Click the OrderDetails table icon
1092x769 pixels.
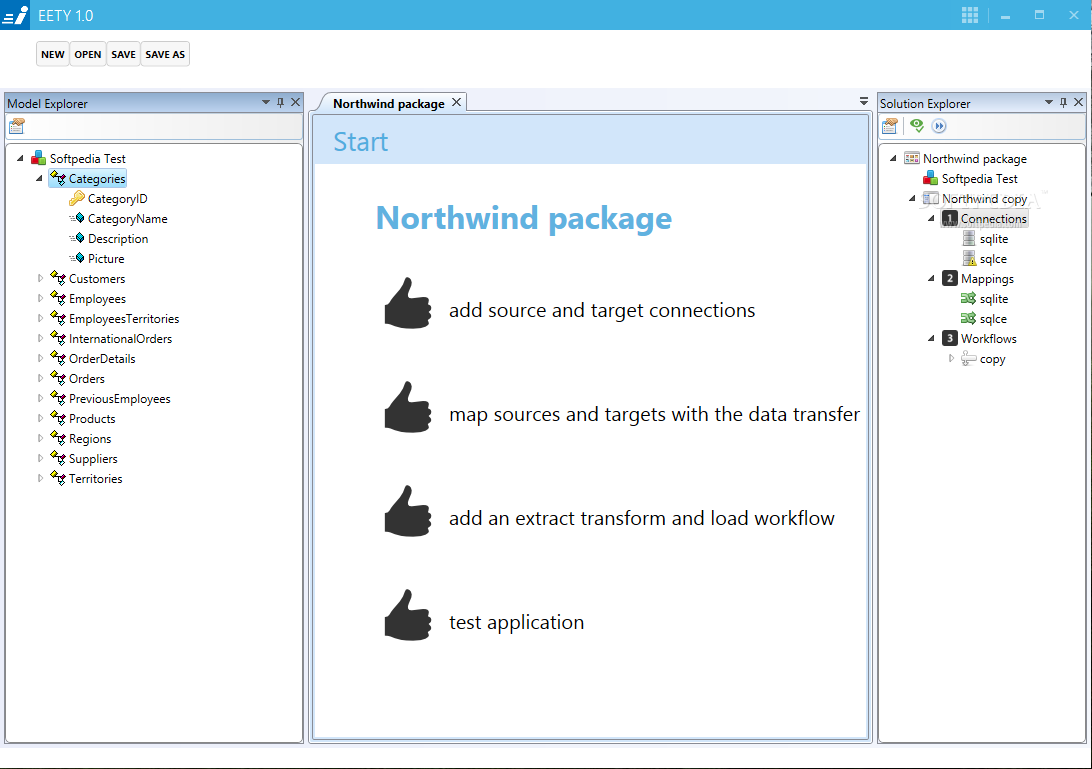[58, 358]
